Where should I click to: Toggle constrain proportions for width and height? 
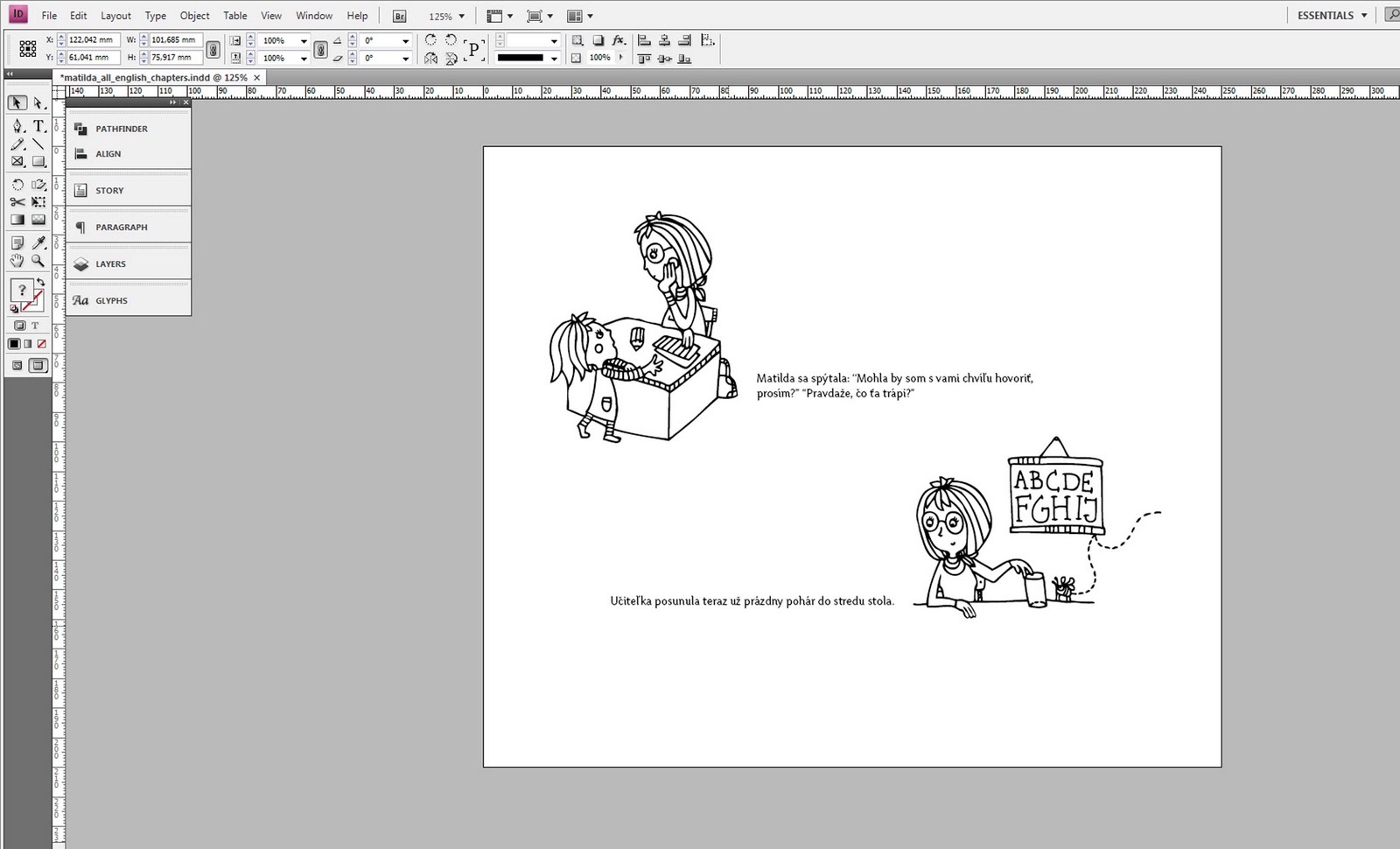point(213,49)
